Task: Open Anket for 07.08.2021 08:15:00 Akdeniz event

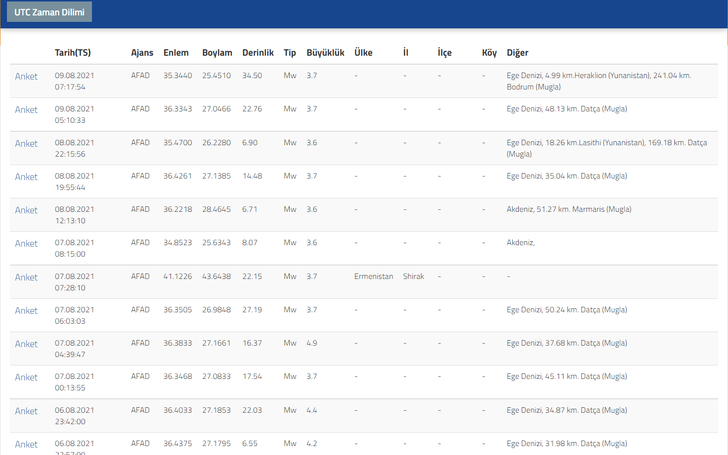Action: coord(26,244)
